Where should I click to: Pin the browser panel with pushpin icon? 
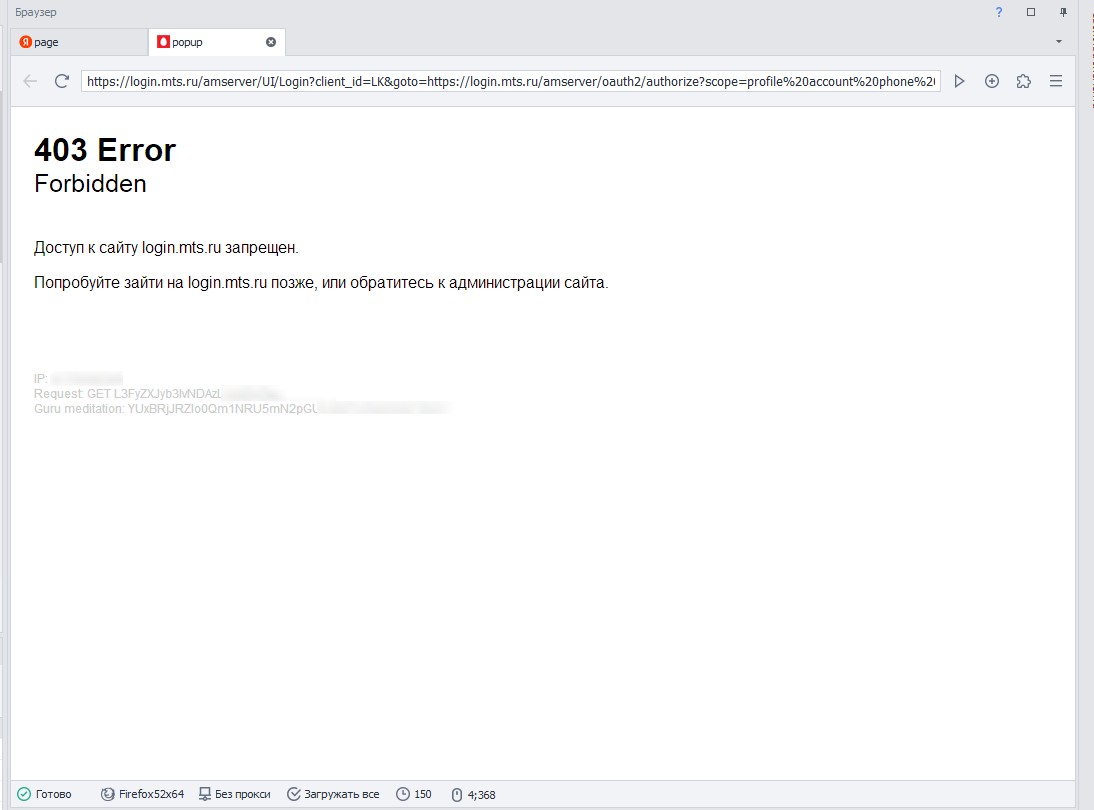tap(1063, 12)
